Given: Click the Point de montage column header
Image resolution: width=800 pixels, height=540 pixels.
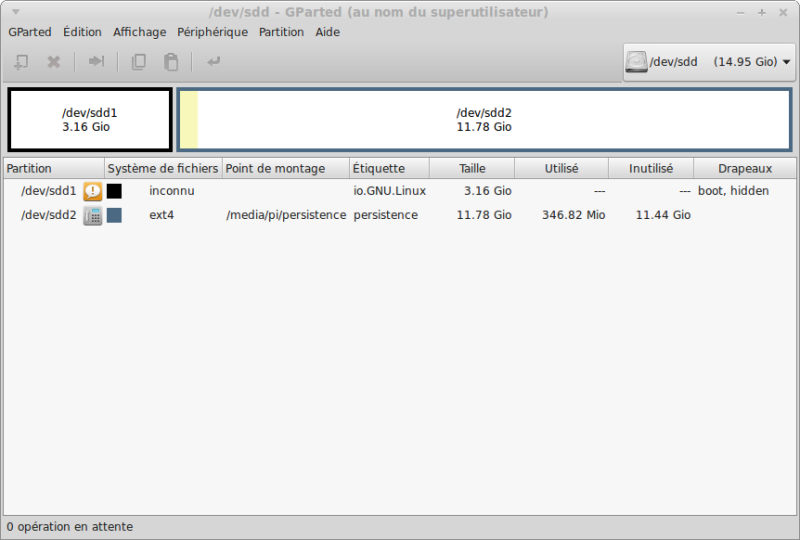Looking at the screenshot, I should [x=286, y=168].
